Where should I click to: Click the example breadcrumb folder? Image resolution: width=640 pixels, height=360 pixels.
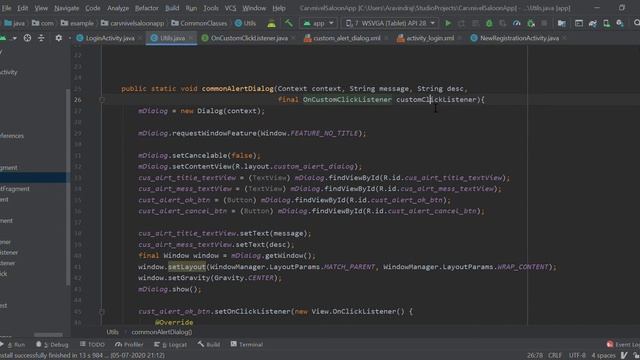coord(77,23)
